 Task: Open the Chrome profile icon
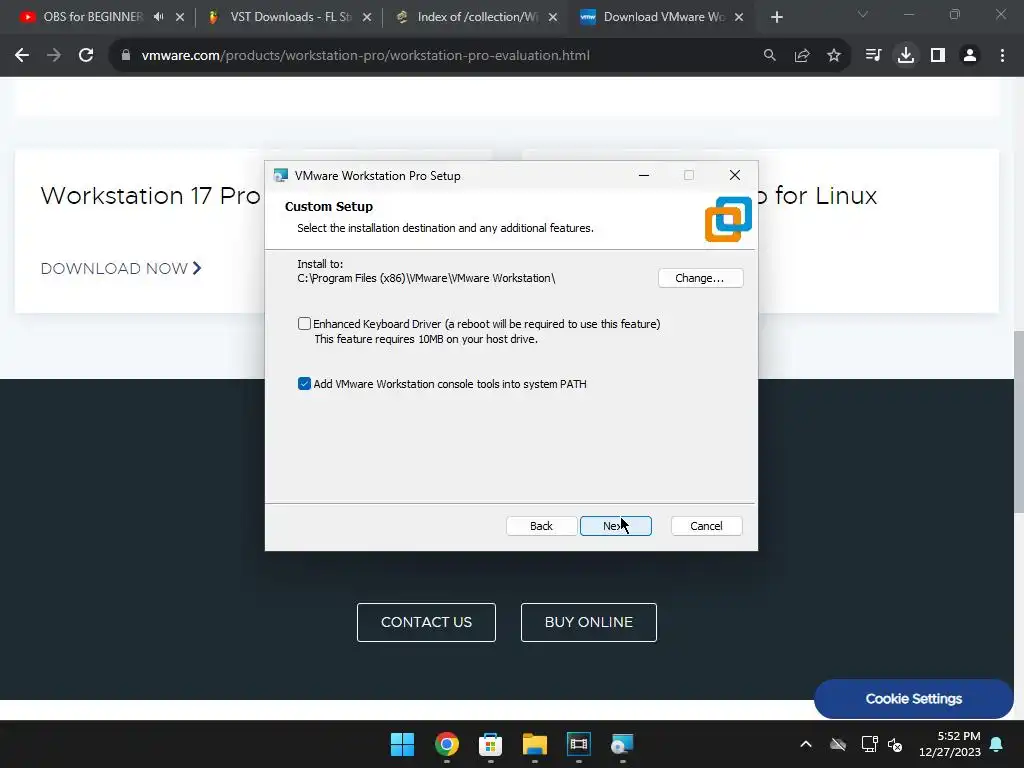970,56
